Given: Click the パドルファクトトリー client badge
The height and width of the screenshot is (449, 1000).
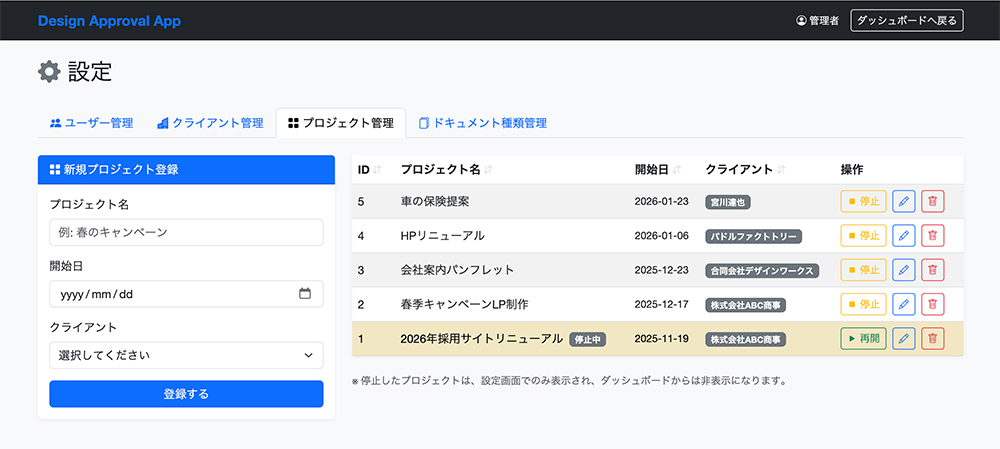Looking at the screenshot, I should pyautogui.click(x=753, y=236).
